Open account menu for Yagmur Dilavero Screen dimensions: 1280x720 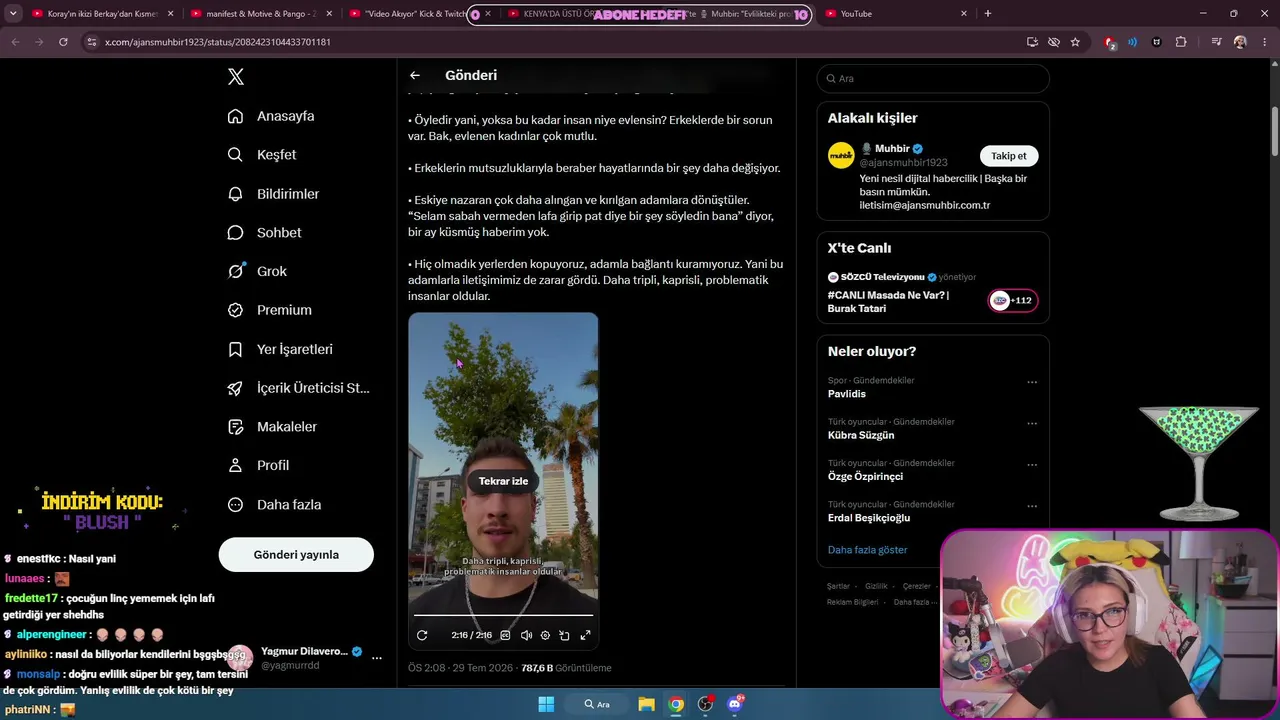(x=376, y=658)
